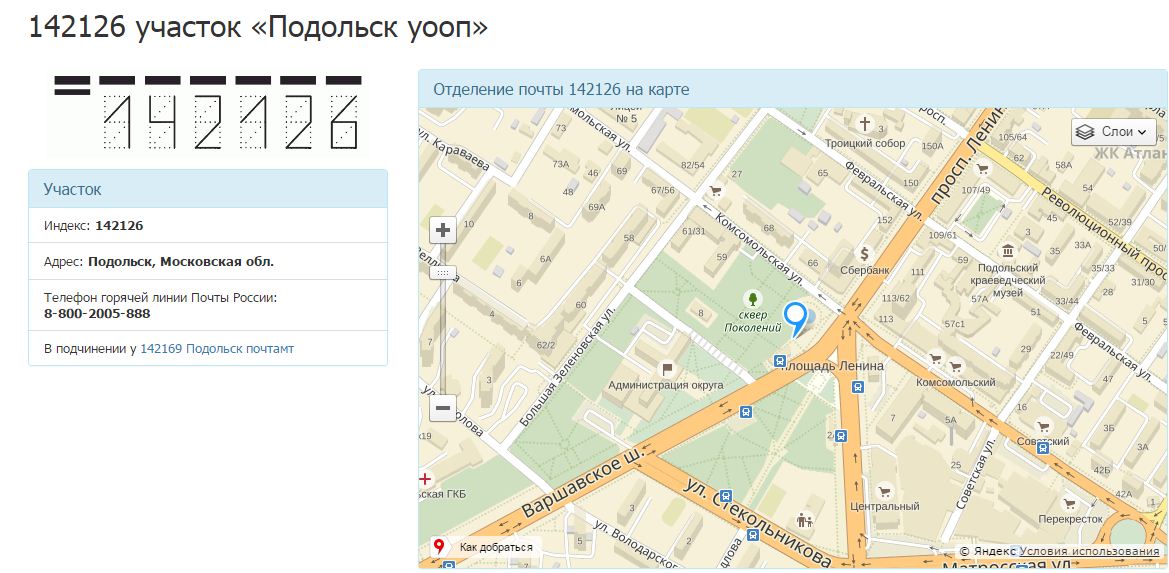The image size is (1169, 573).
Task: Click the blue post office location marker
Action: point(795,318)
